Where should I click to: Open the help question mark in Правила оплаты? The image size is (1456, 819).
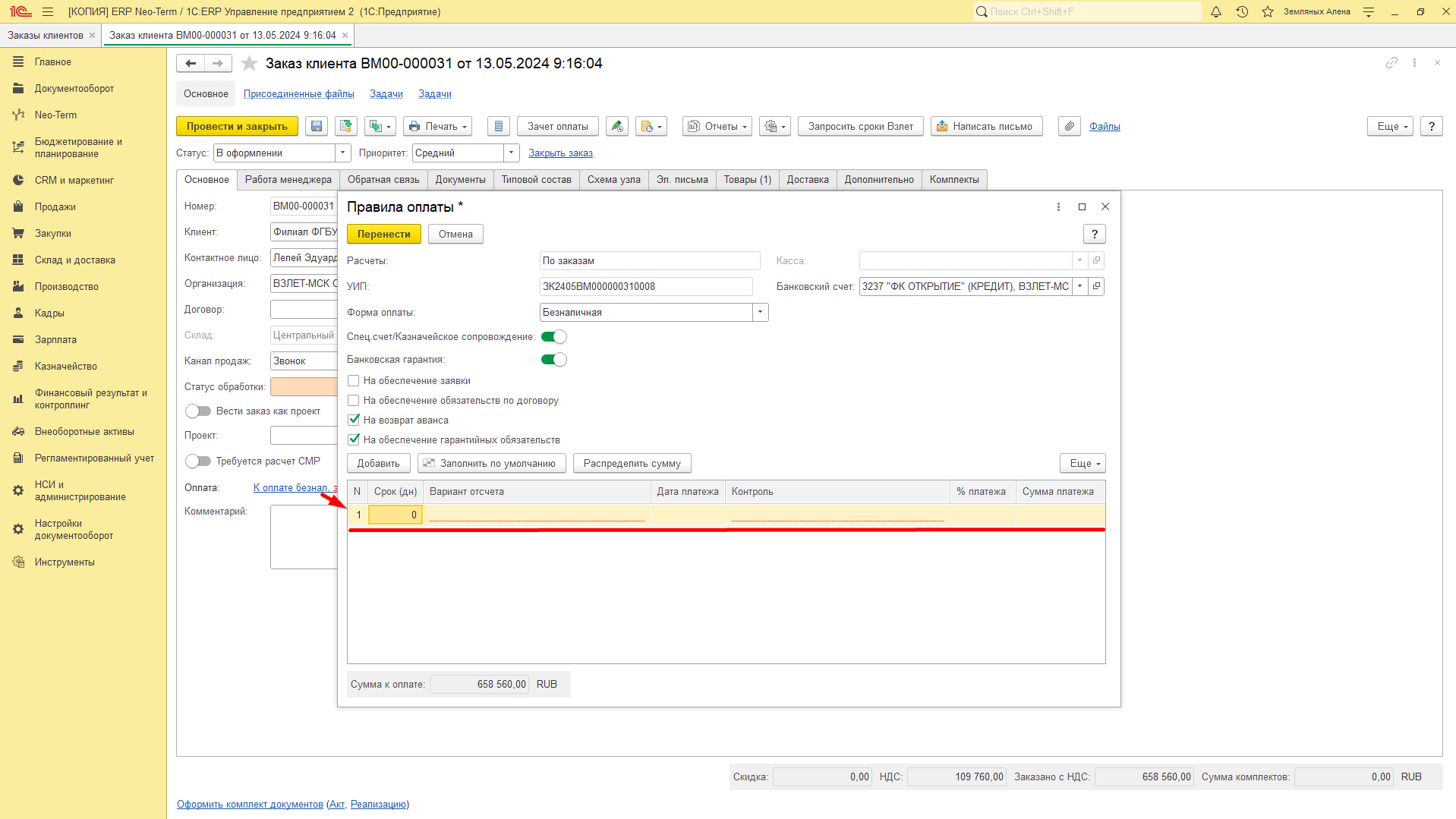(x=1095, y=235)
